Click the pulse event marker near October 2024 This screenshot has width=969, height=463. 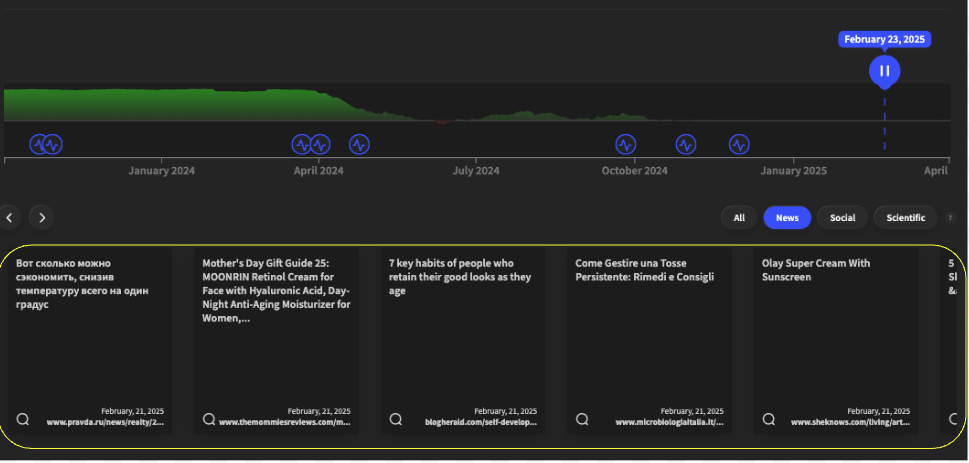coord(625,145)
